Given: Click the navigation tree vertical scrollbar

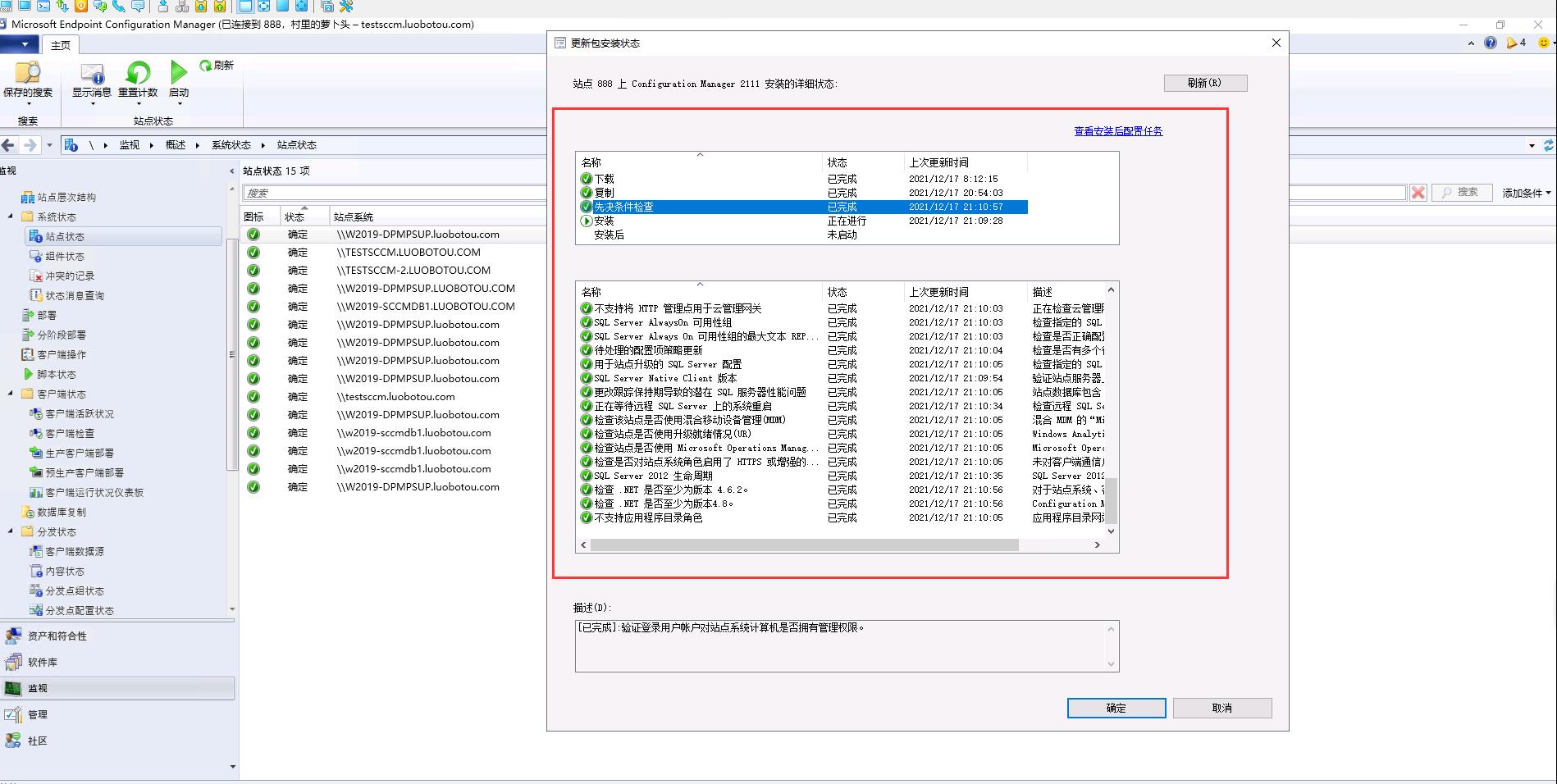Looking at the screenshot, I should coord(232,353).
